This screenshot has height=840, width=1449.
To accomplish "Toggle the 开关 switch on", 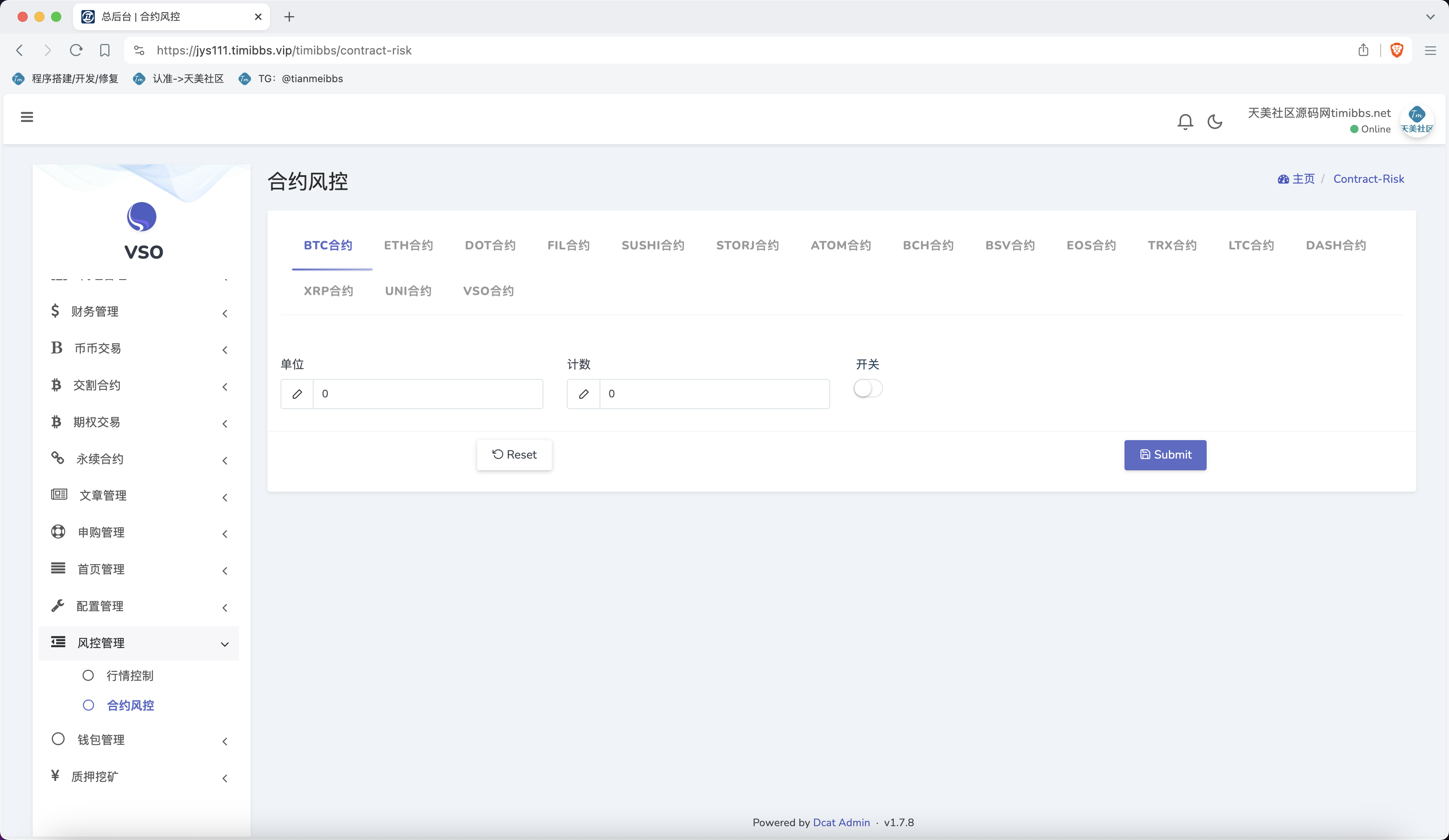I will (867, 389).
